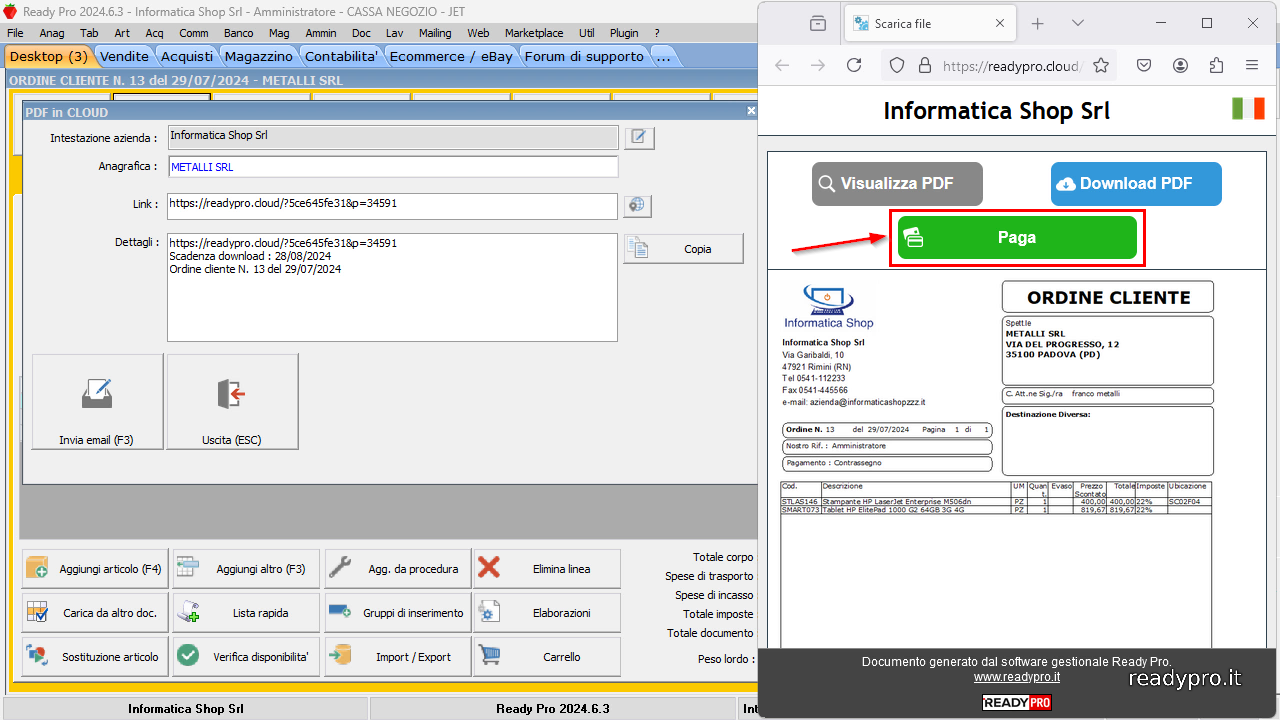The height and width of the screenshot is (720, 1280).
Task: Open the Art menu
Action: [122, 33]
